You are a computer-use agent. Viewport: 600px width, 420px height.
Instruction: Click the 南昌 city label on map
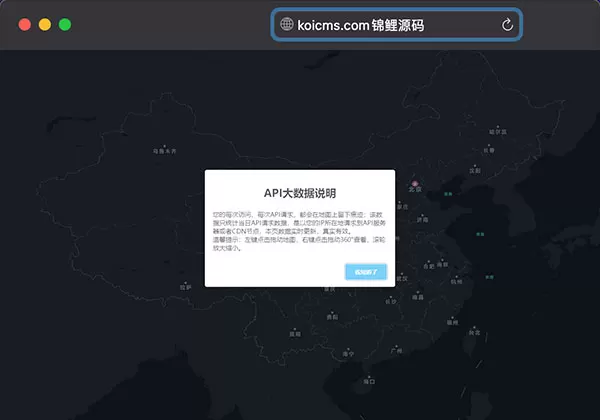(x=418, y=297)
